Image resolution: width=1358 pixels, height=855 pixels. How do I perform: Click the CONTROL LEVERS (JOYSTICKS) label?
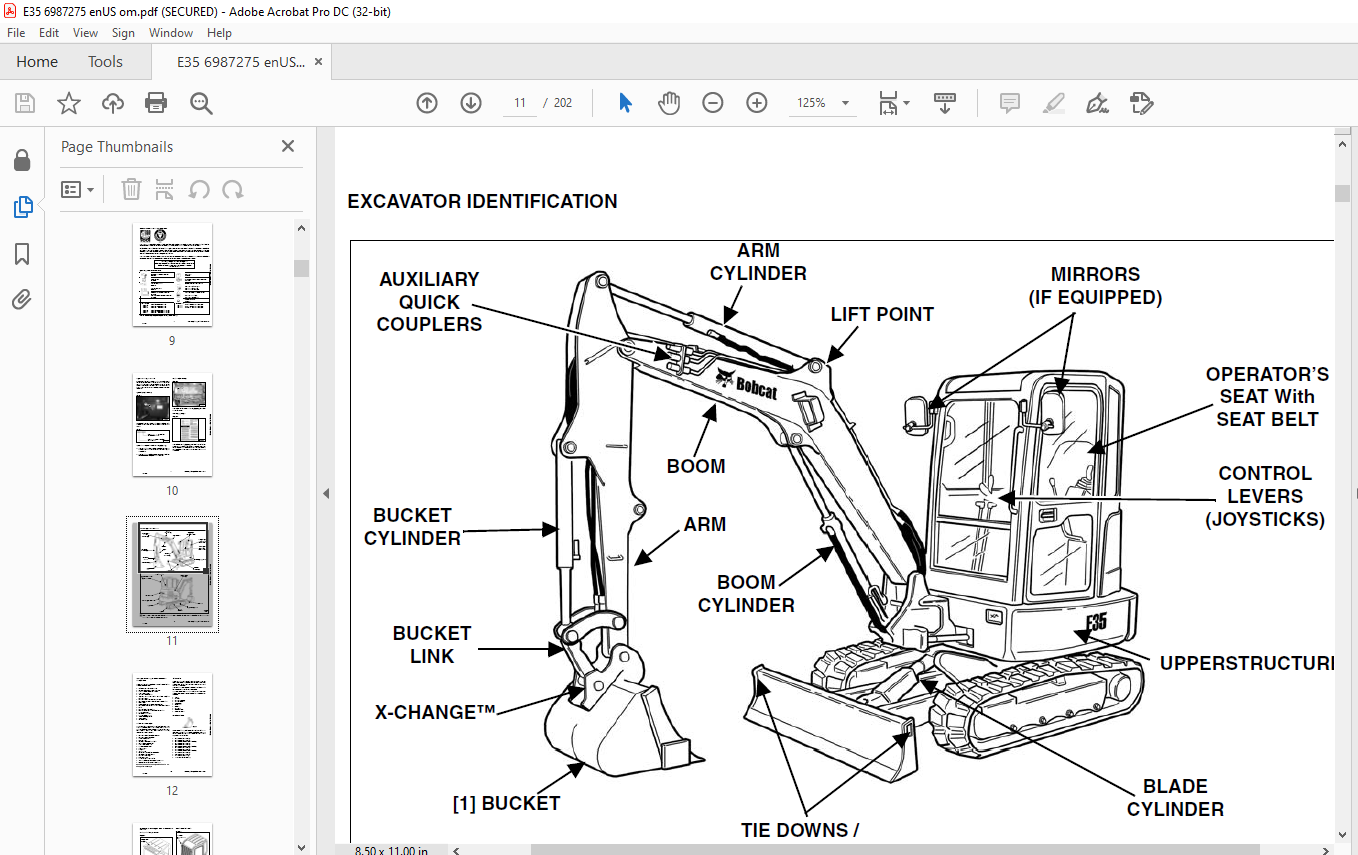click(x=1265, y=496)
